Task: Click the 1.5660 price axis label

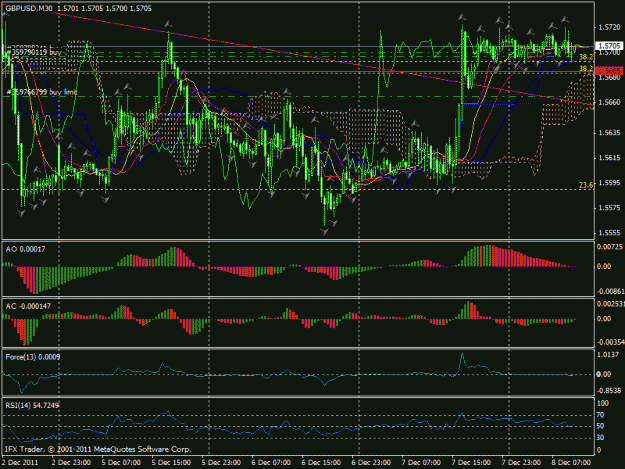Action: (609, 102)
